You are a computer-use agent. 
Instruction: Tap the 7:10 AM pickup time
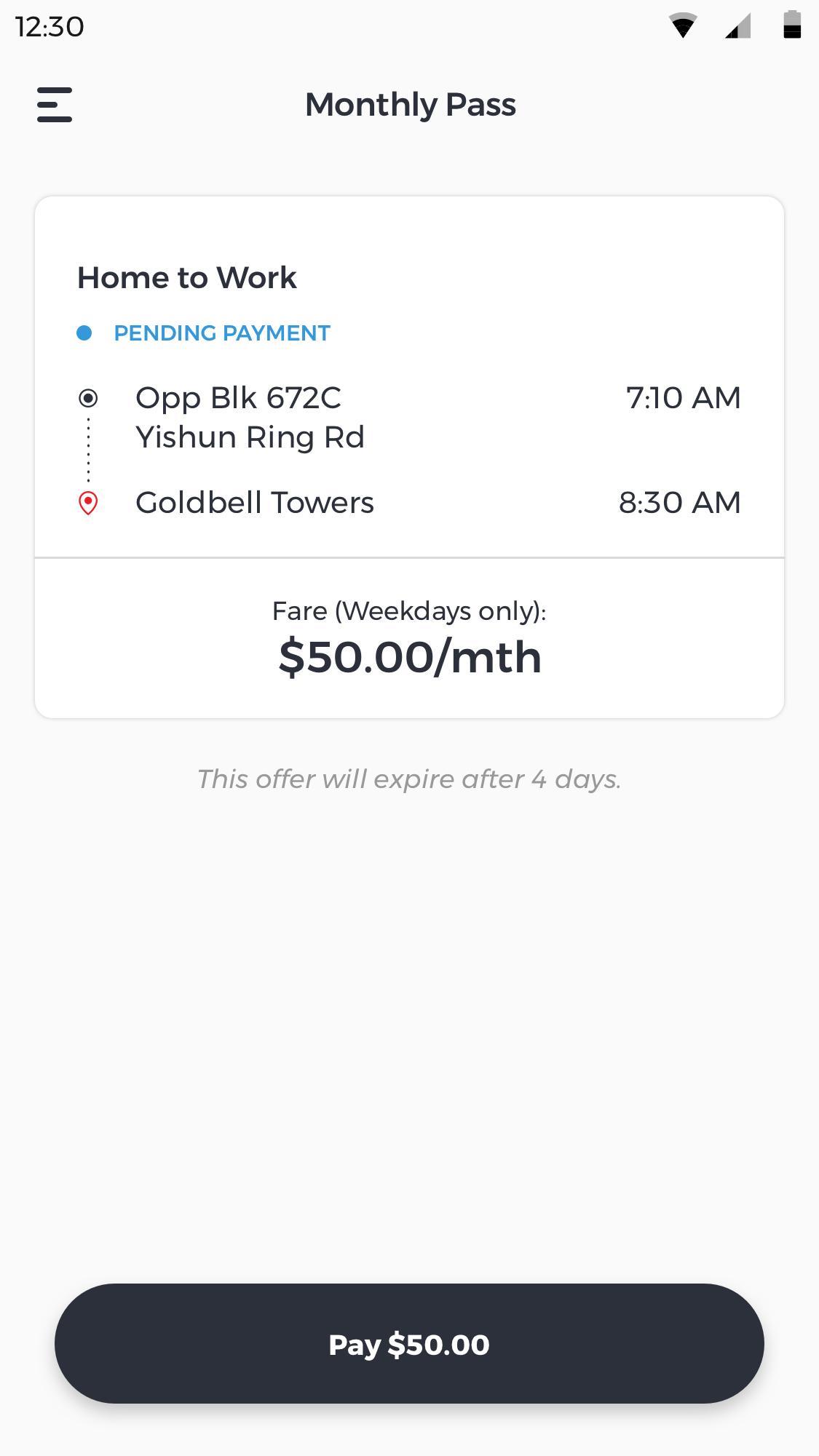(x=684, y=398)
